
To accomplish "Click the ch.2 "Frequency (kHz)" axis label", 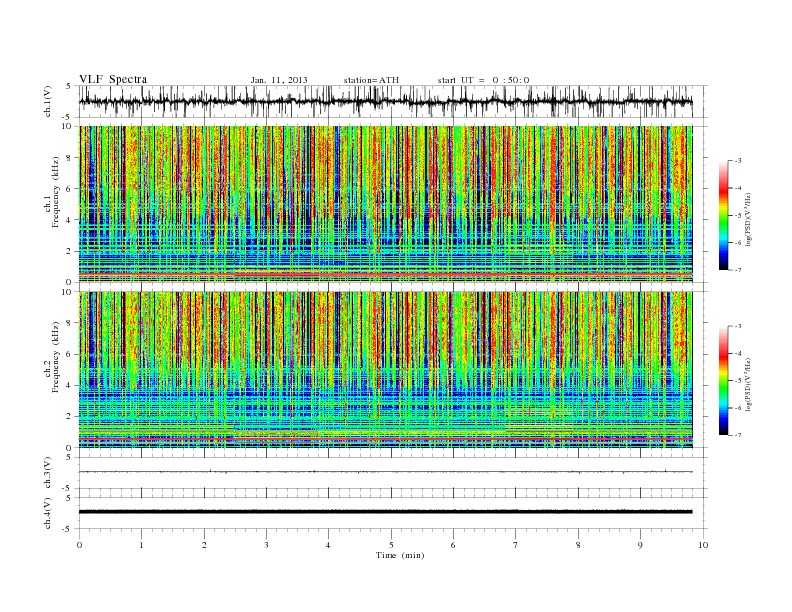I will pos(56,356).
